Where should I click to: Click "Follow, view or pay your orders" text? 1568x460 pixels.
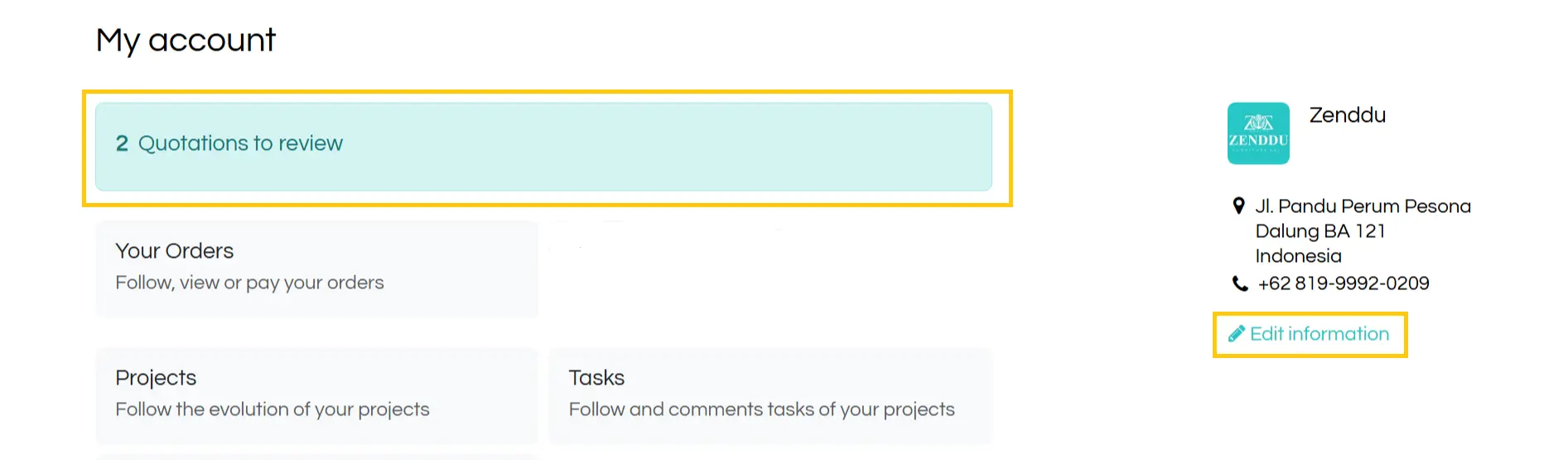point(249,283)
